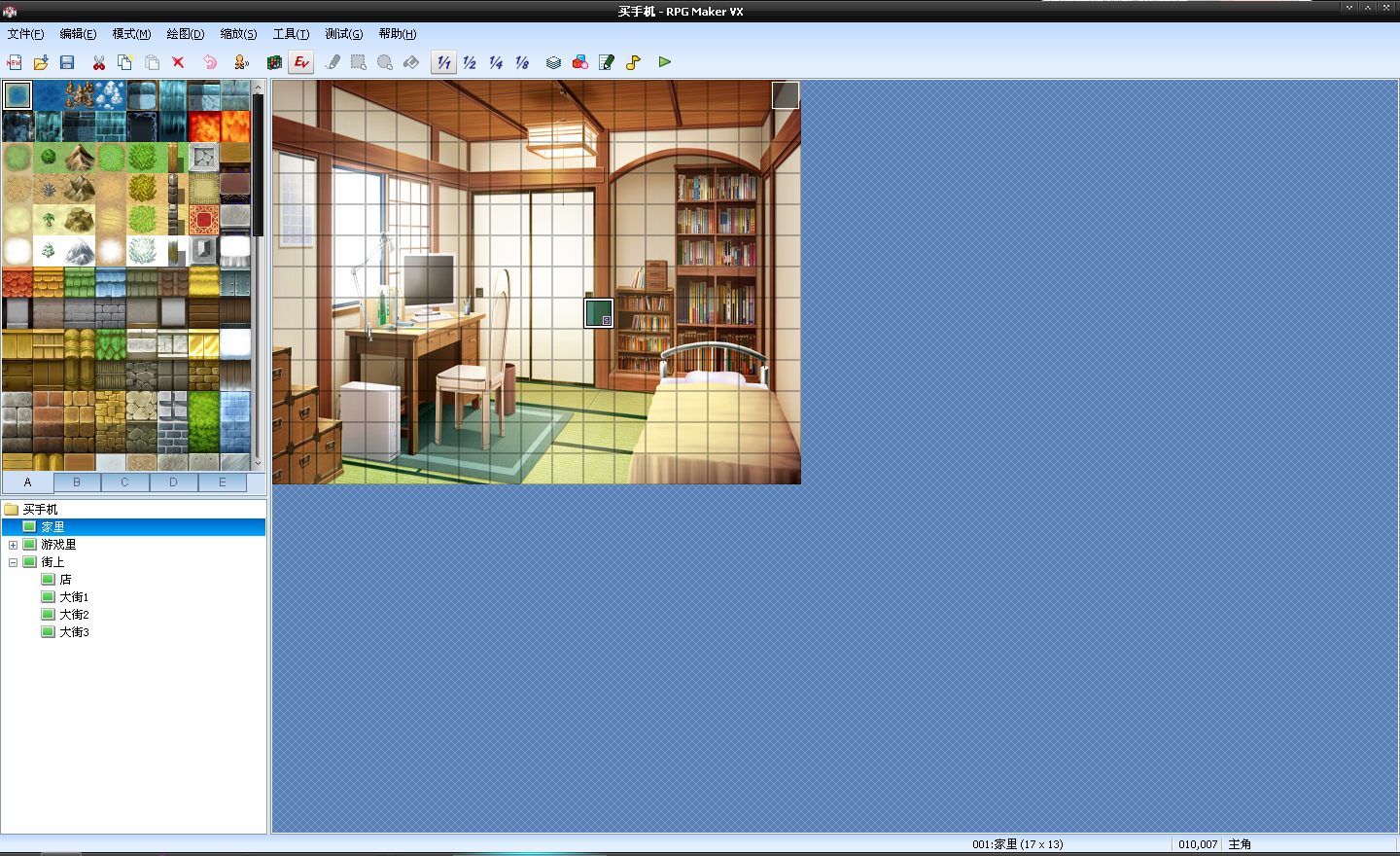Switch to Map editing mode cube icon
This screenshot has width=1400, height=856.
(x=275, y=62)
